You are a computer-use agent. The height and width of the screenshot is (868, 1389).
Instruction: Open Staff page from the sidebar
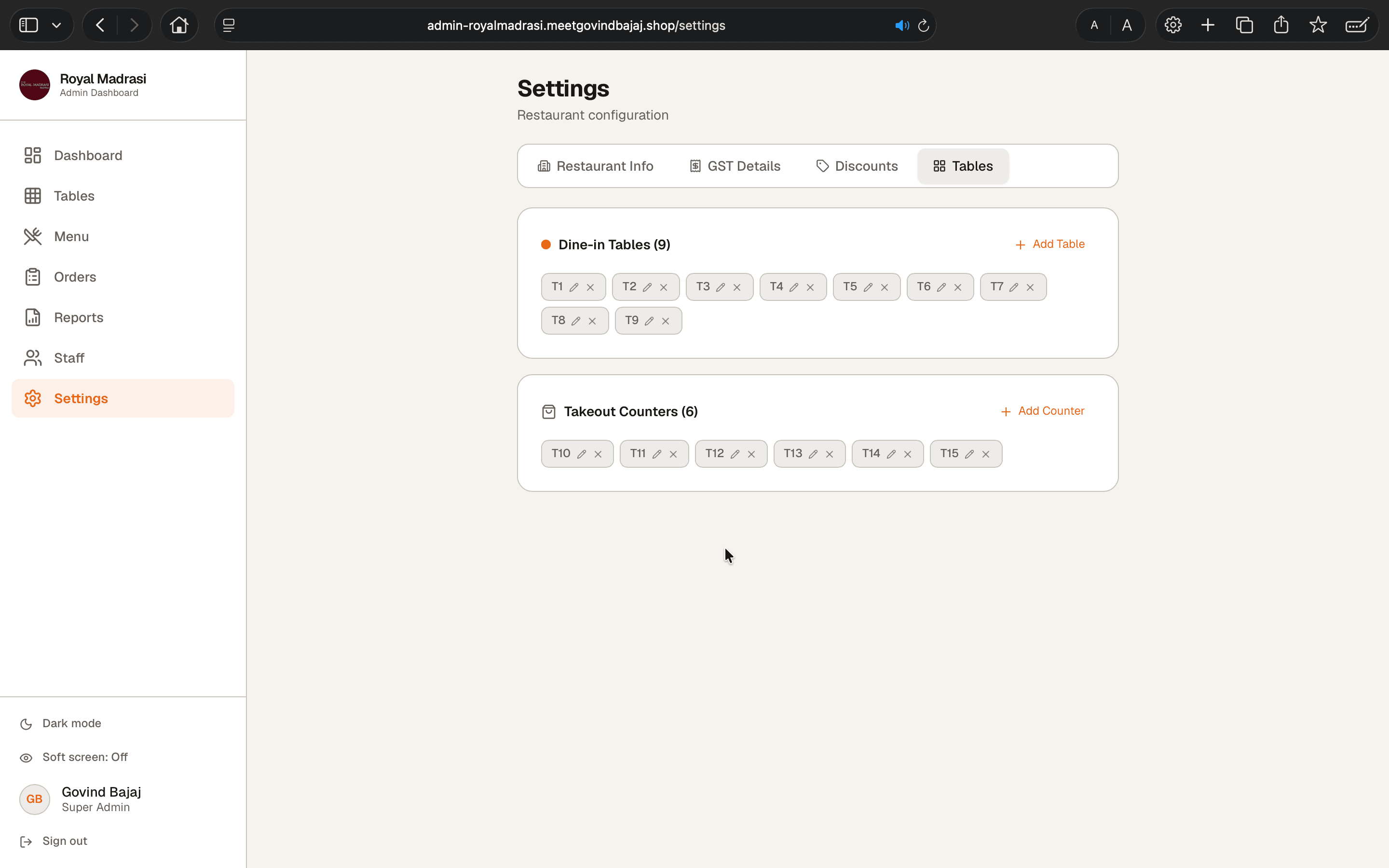[123, 358]
